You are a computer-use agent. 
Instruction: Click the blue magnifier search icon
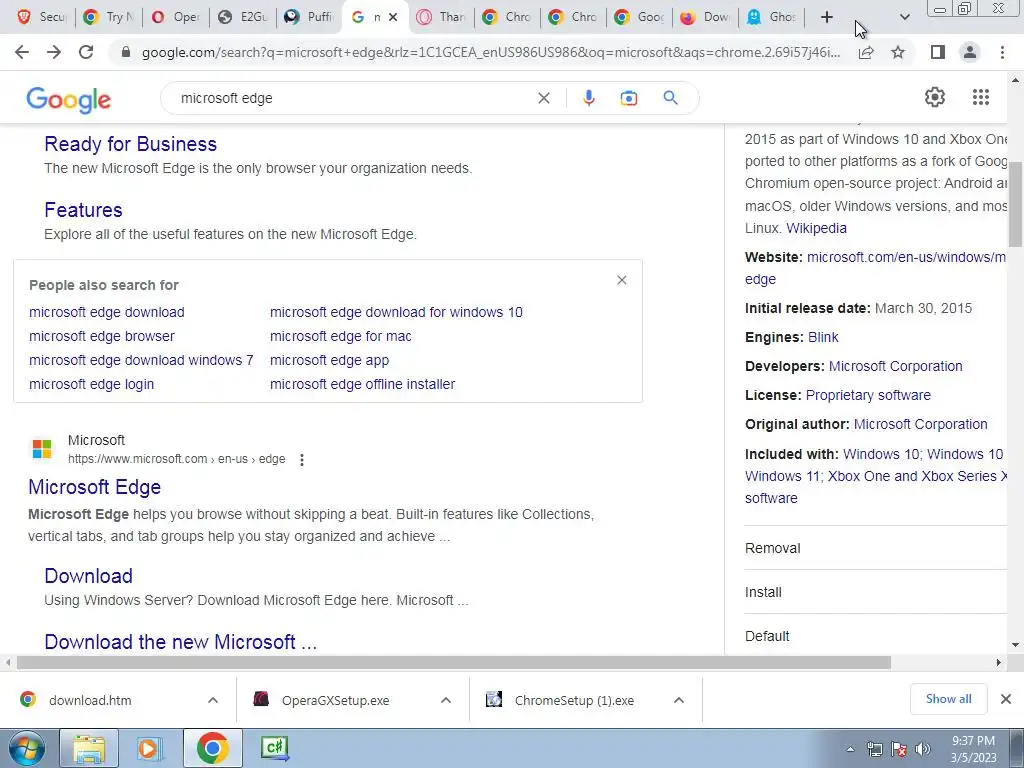click(670, 98)
